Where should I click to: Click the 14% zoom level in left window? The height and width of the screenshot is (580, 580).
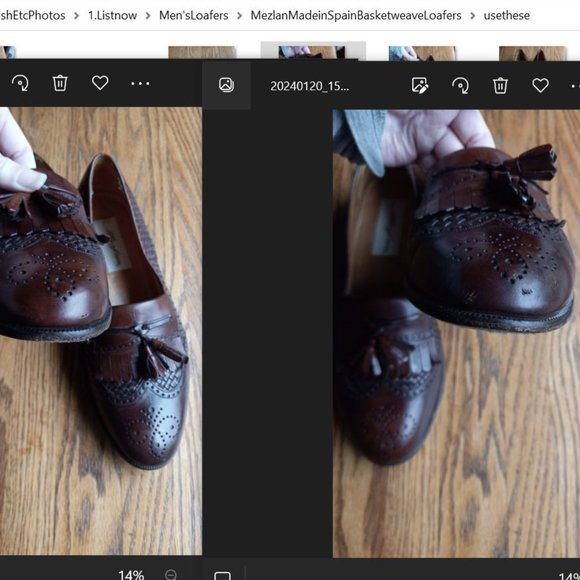pyautogui.click(x=131, y=574)
